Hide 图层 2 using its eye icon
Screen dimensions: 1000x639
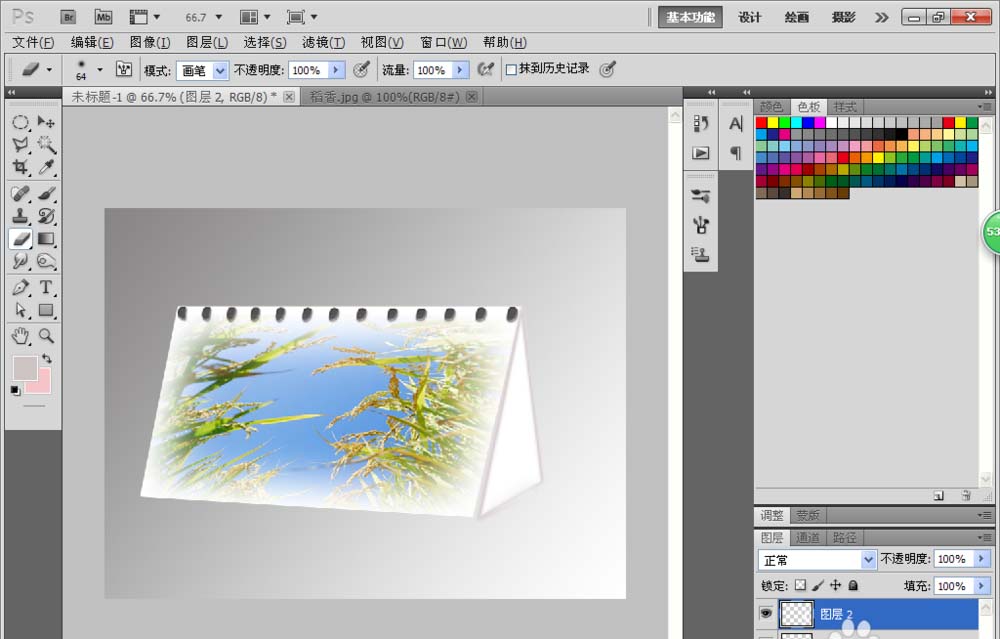pyautogui.click(x=766, y=613)
